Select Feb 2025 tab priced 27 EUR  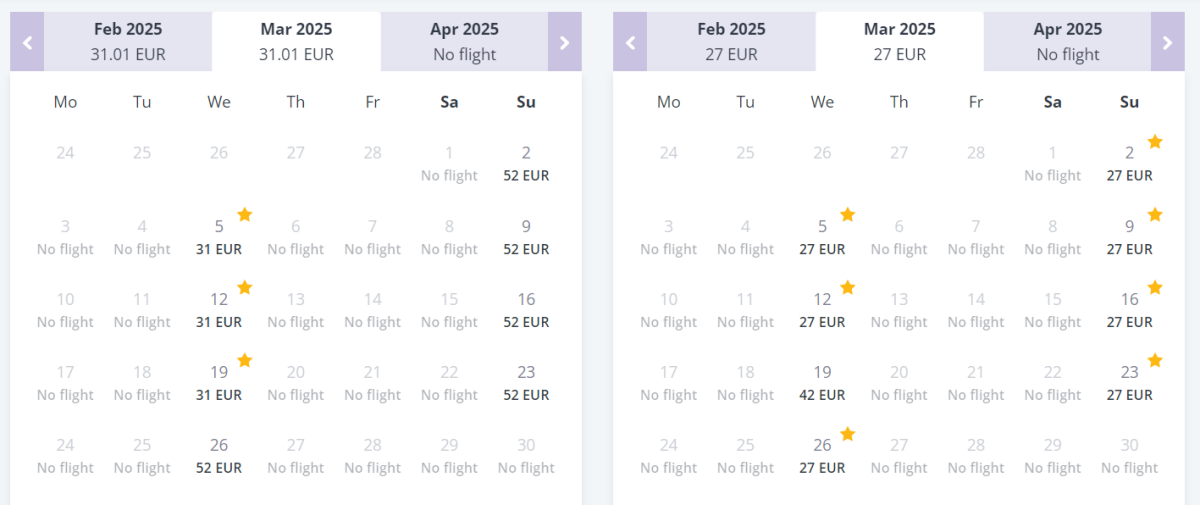coord(731,42)
